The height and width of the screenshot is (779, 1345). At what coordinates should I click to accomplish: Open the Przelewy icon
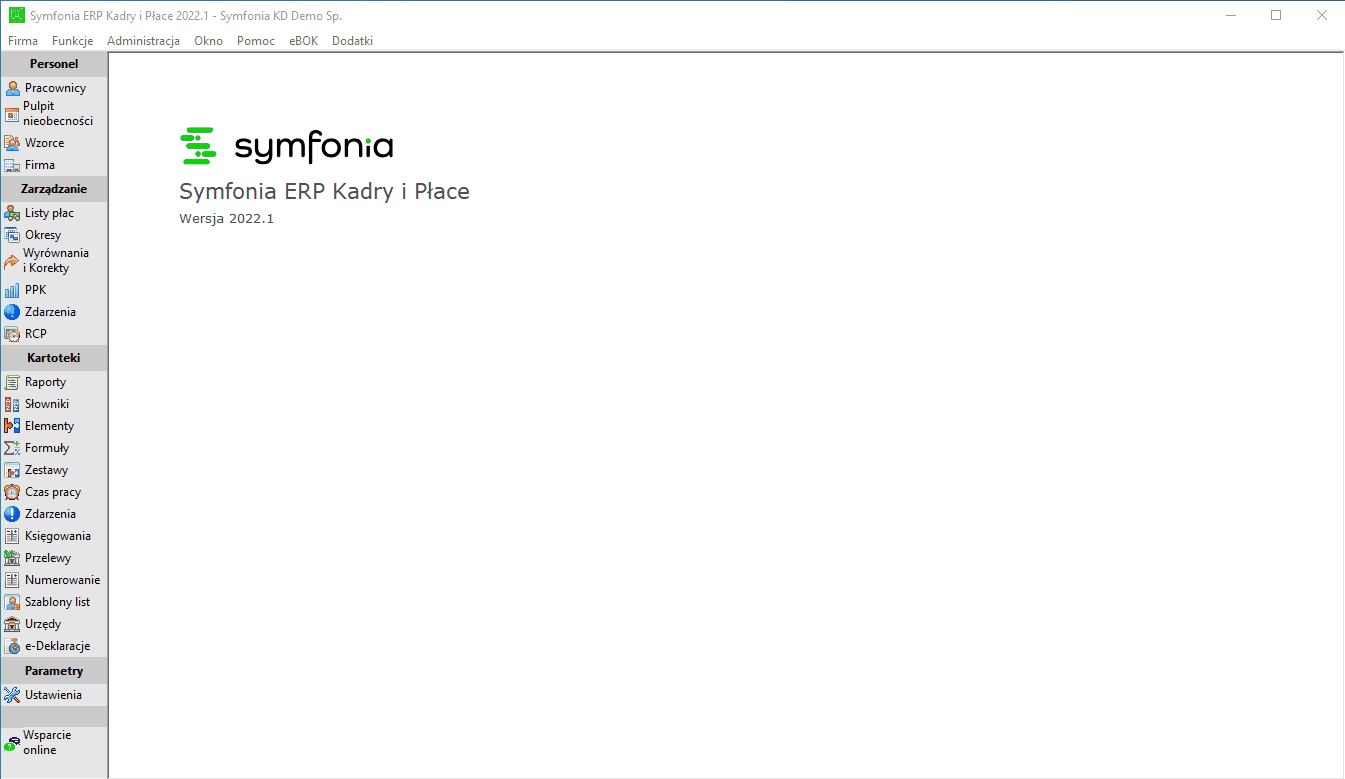[12, 558]
